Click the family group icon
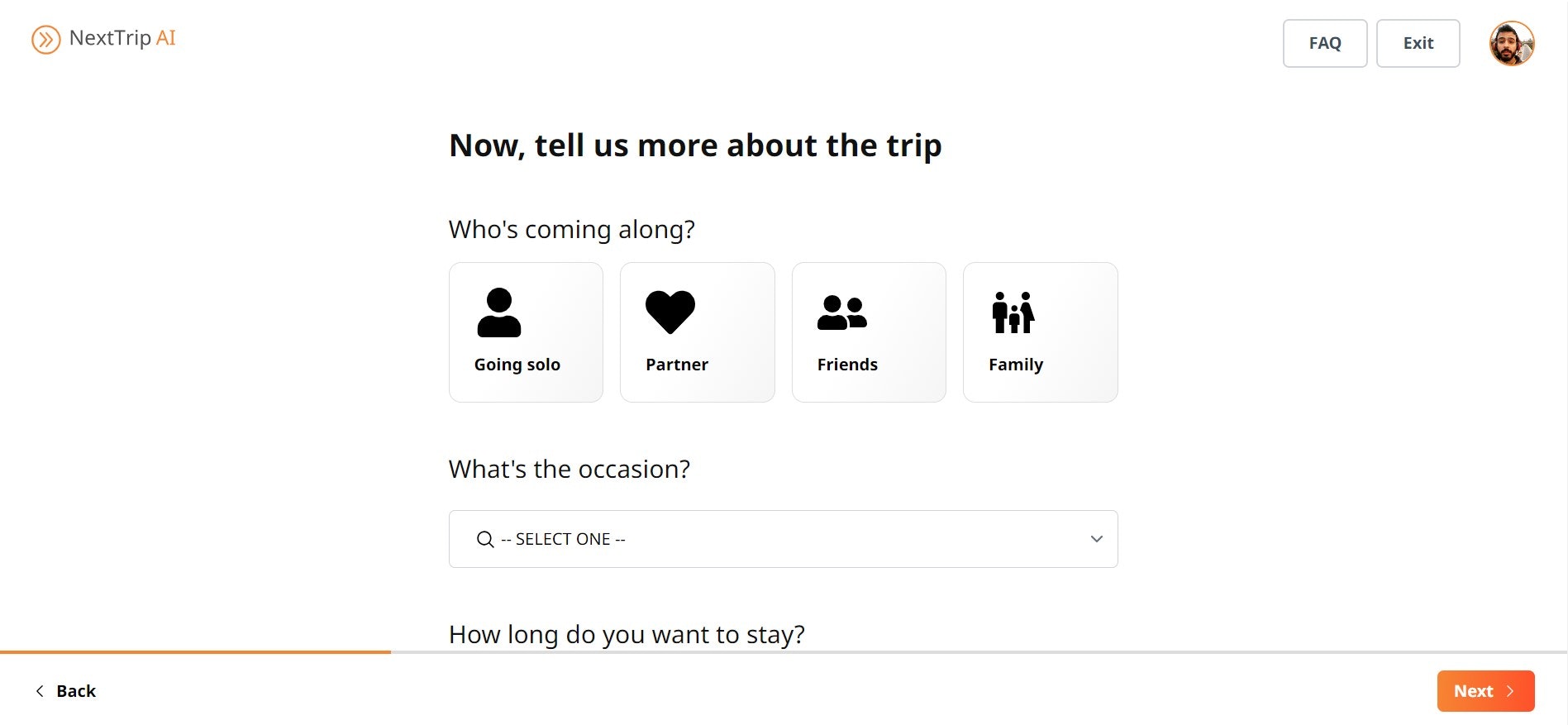Image resolution: width=1568 pixels, height=725 pixels. point(1013,312)
